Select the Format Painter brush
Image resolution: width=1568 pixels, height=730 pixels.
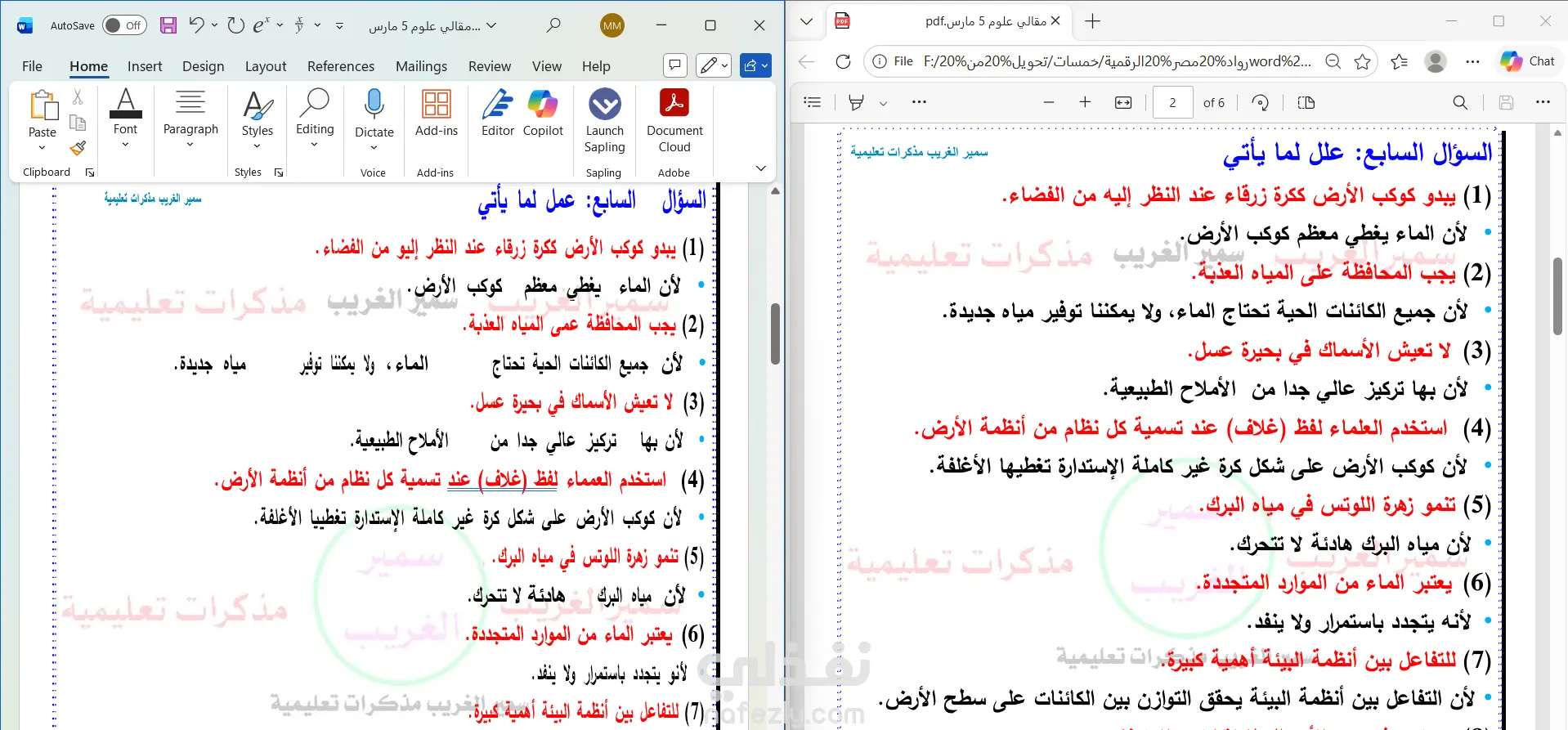78,148
